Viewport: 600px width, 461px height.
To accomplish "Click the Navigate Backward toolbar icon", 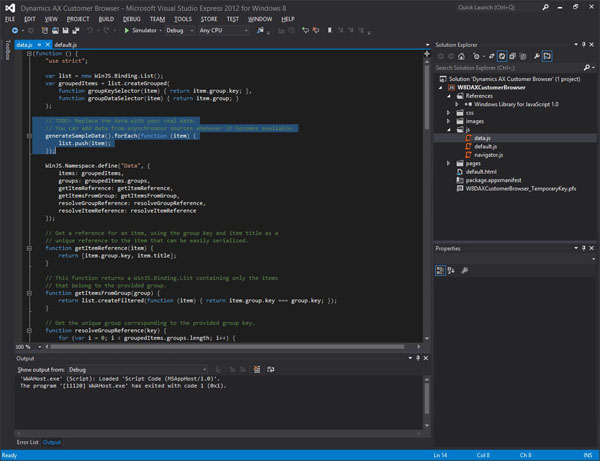I will pyautogui.click(x=15, y=30).
